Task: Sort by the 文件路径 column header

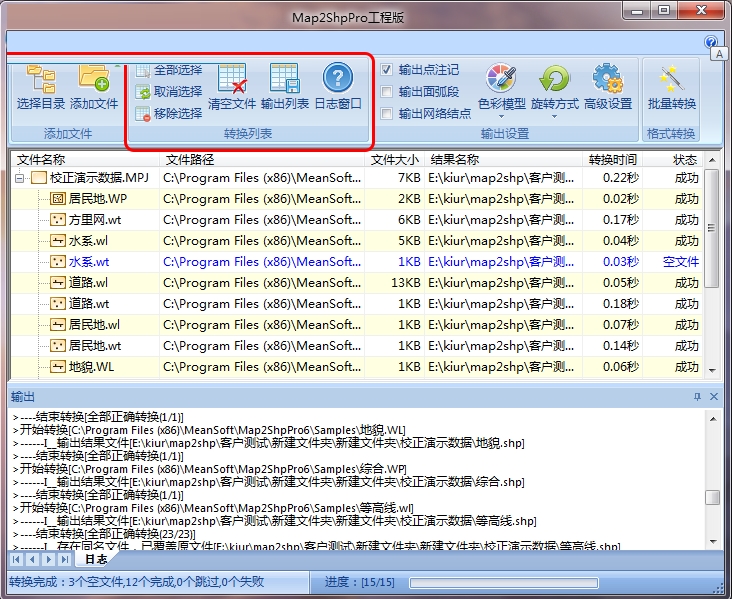Action: (262, 160)
